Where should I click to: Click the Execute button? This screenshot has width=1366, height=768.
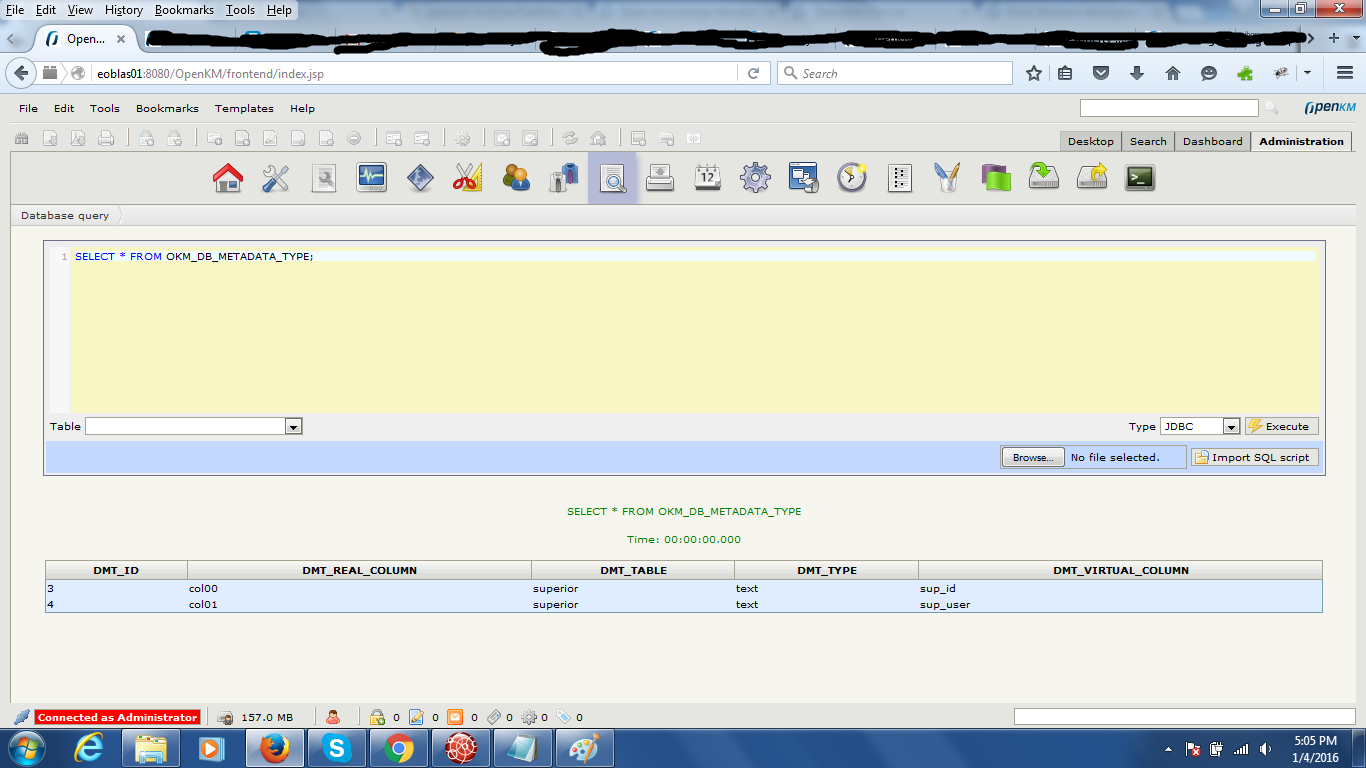coord(1281,426)
